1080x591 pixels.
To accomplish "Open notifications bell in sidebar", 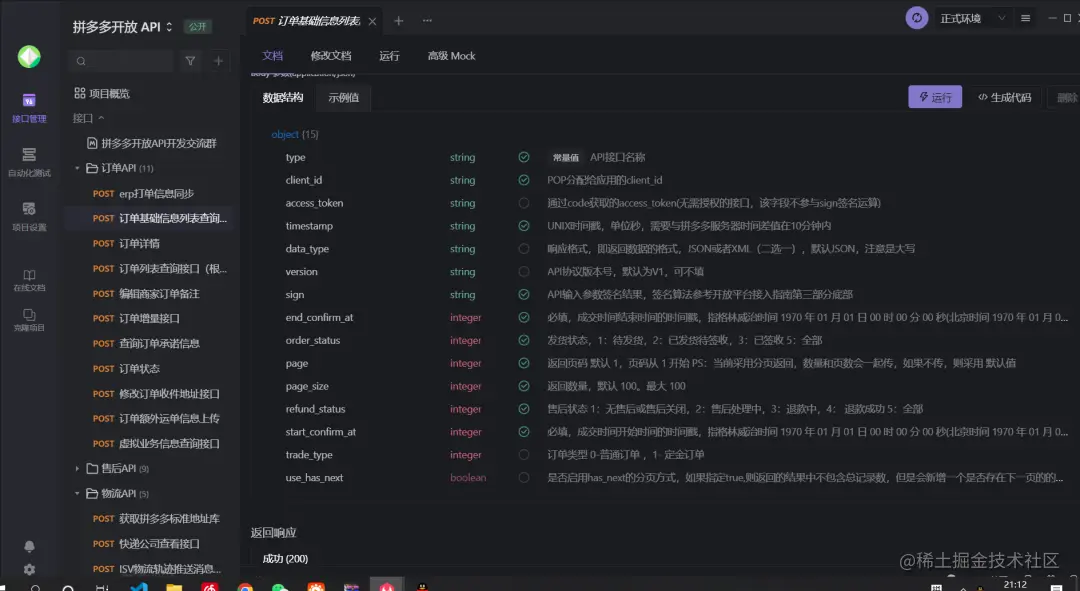I will (29, 546).
